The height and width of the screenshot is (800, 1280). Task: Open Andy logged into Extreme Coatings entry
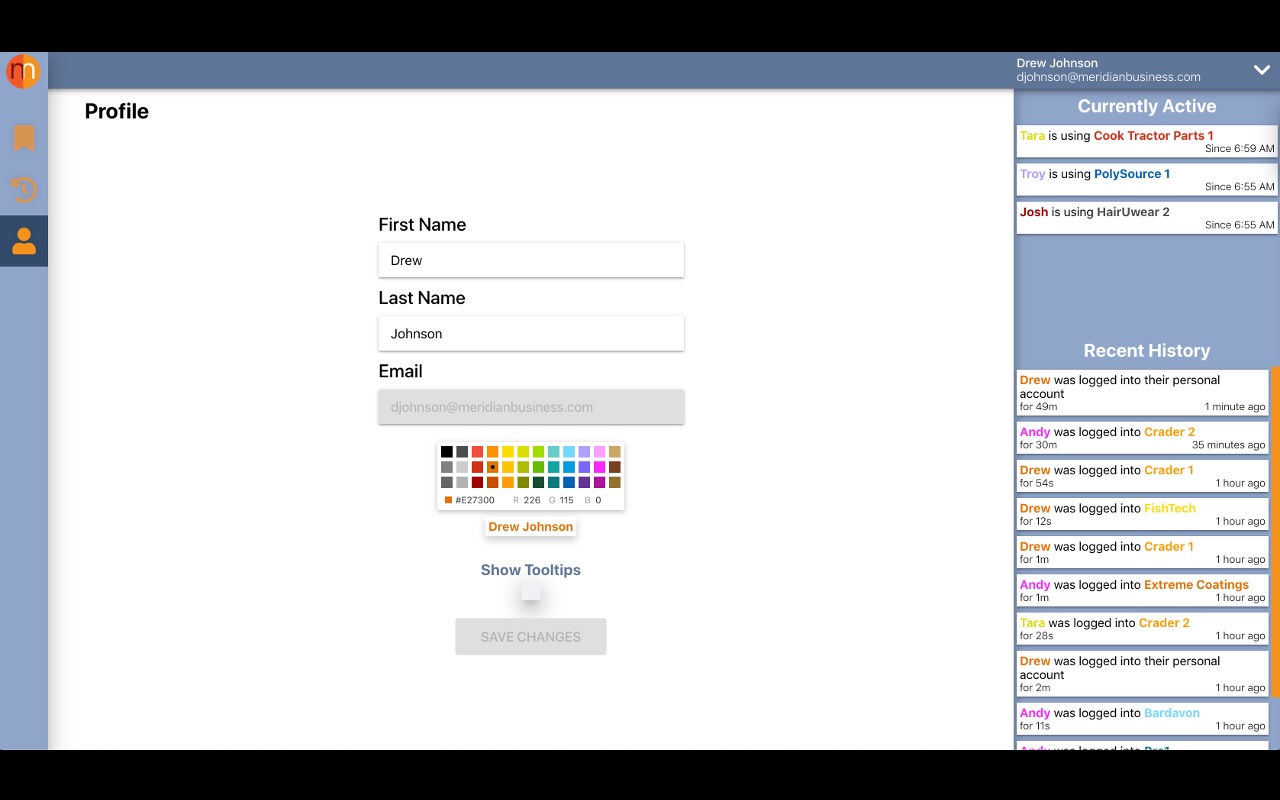(1142, 590)
